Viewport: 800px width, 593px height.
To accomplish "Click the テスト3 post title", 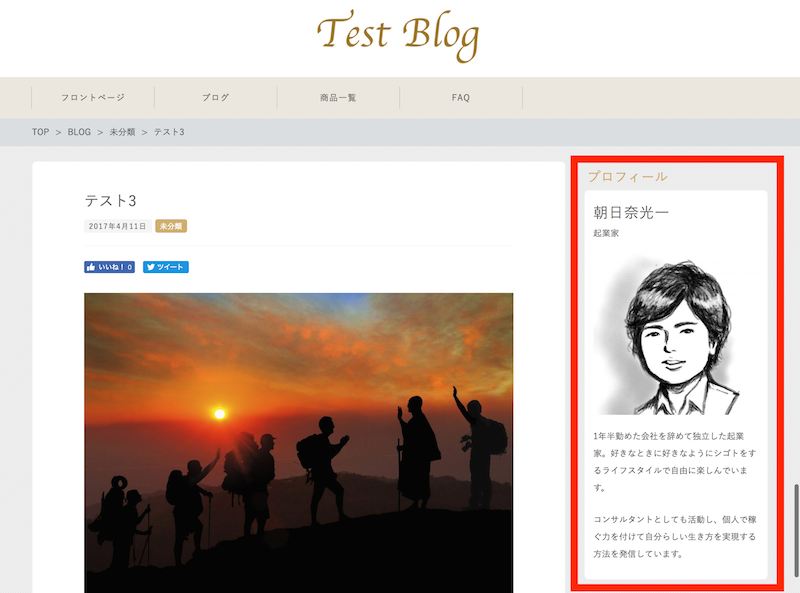I will point(110,201).
